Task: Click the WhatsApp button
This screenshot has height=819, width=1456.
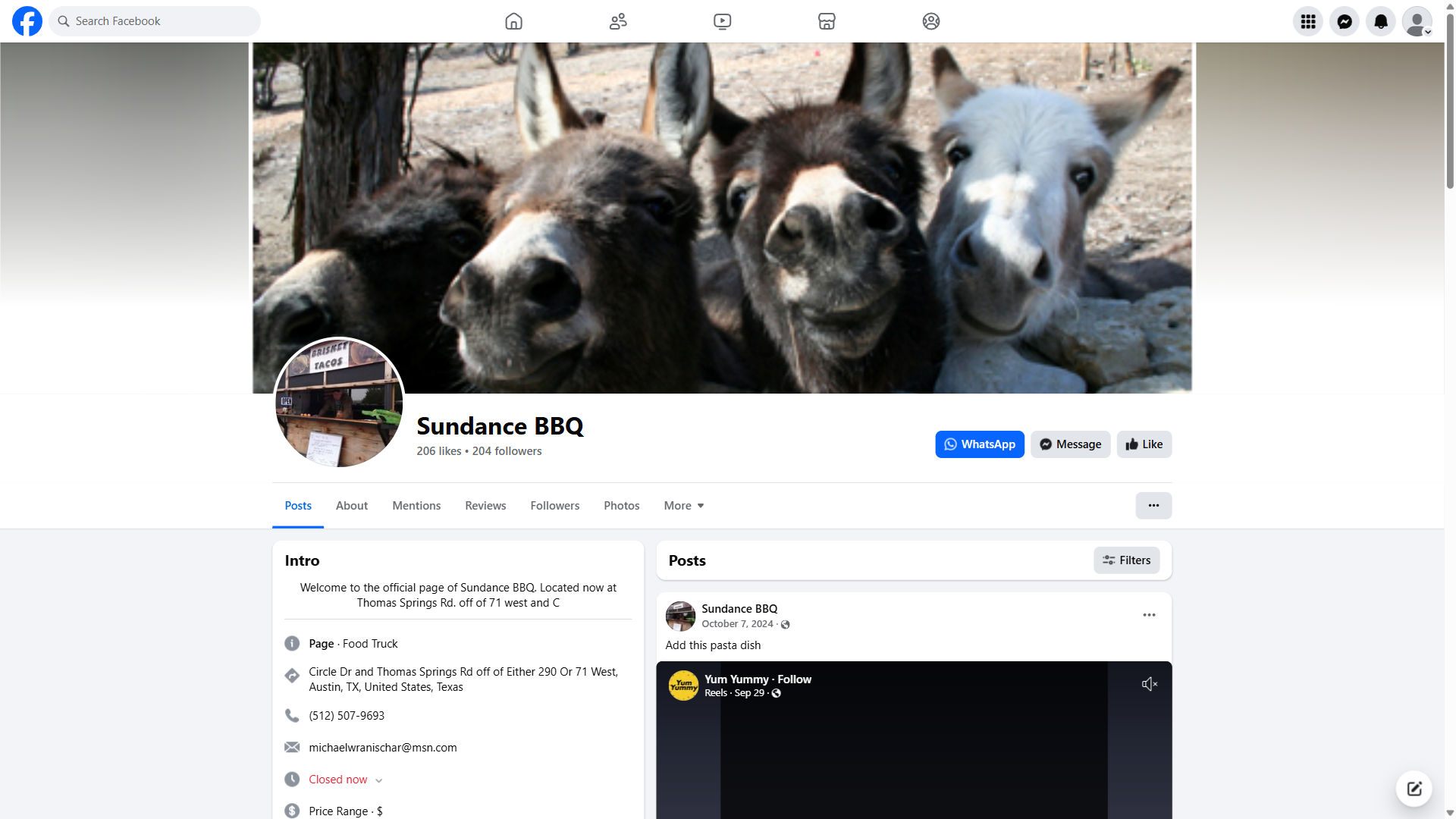Action: pyautogui.click(x=979, y=444)
